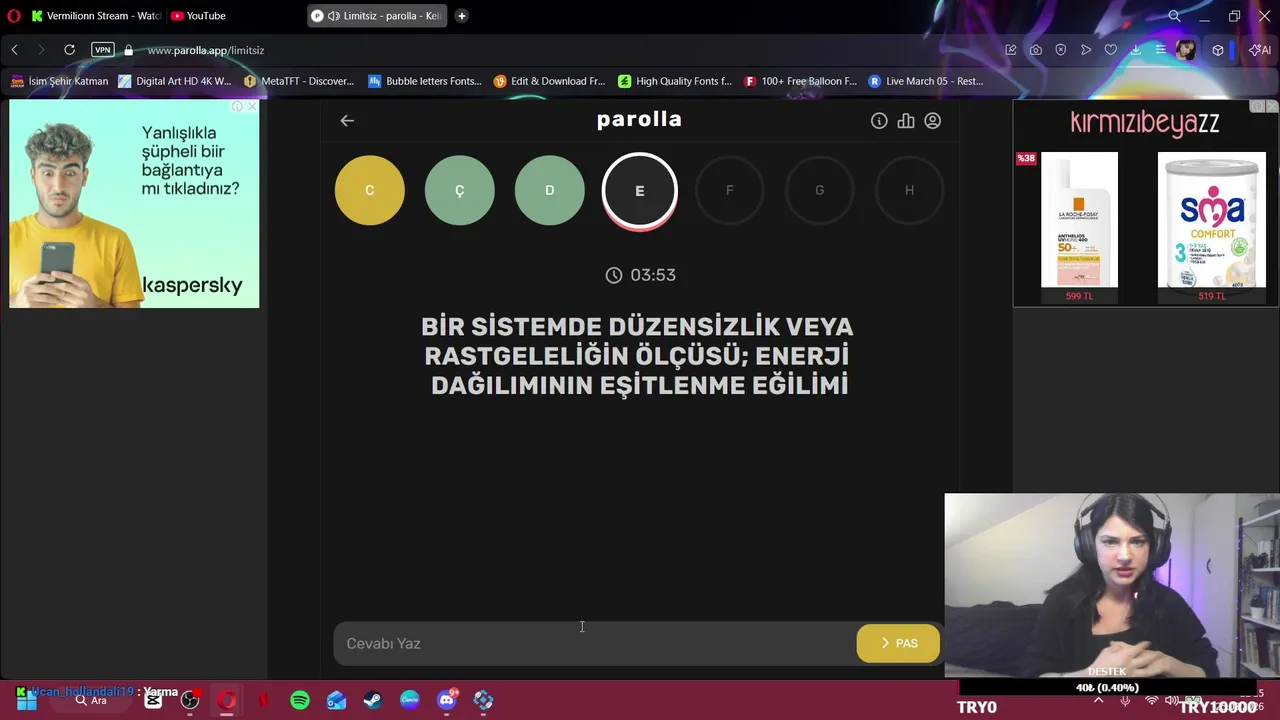Open Opera ad blocker shield icon
The width and height of the screenshot is (1280, 720).
(x=1061, y=50)
